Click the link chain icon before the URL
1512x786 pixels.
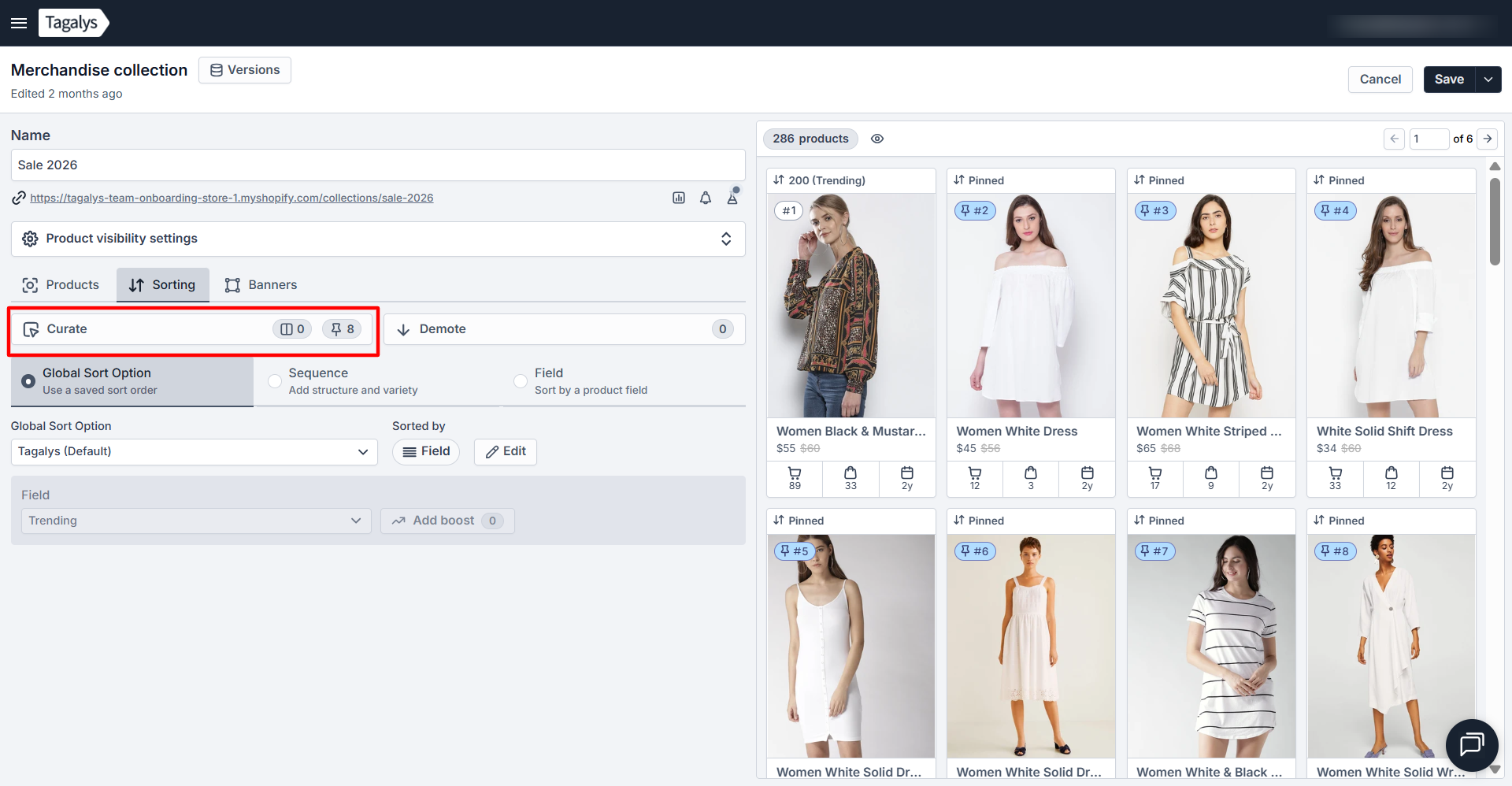[19, 198]
